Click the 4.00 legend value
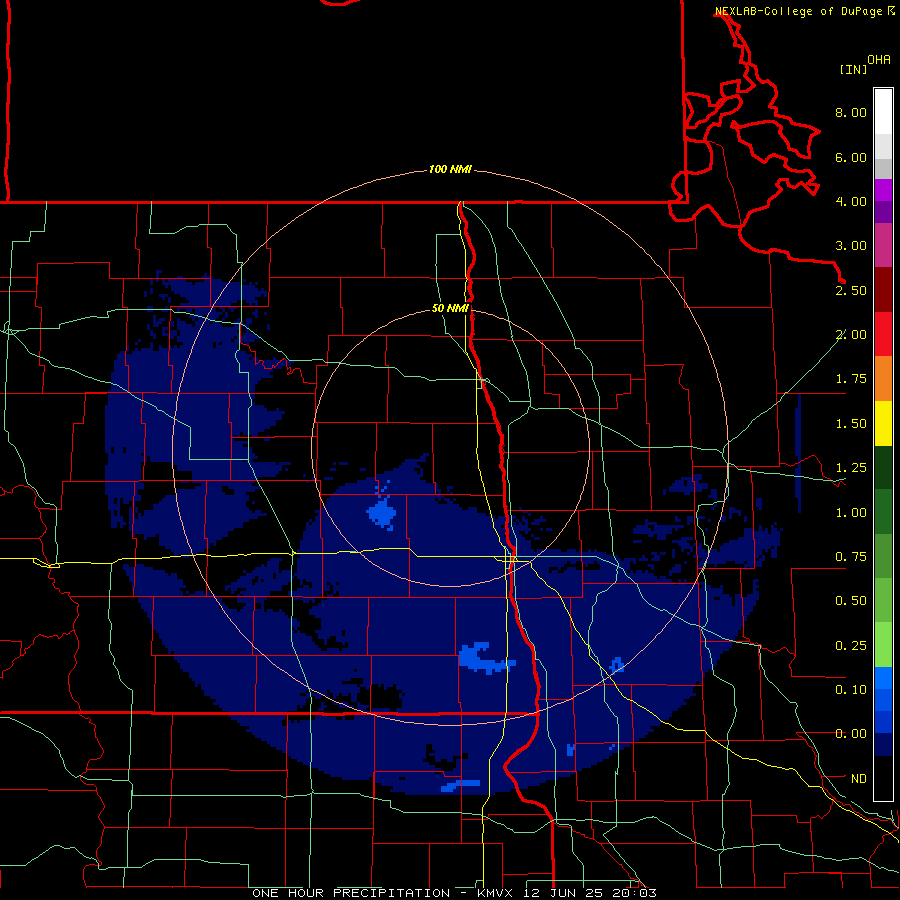Screen dimensions: 900x900 point(851,201)
